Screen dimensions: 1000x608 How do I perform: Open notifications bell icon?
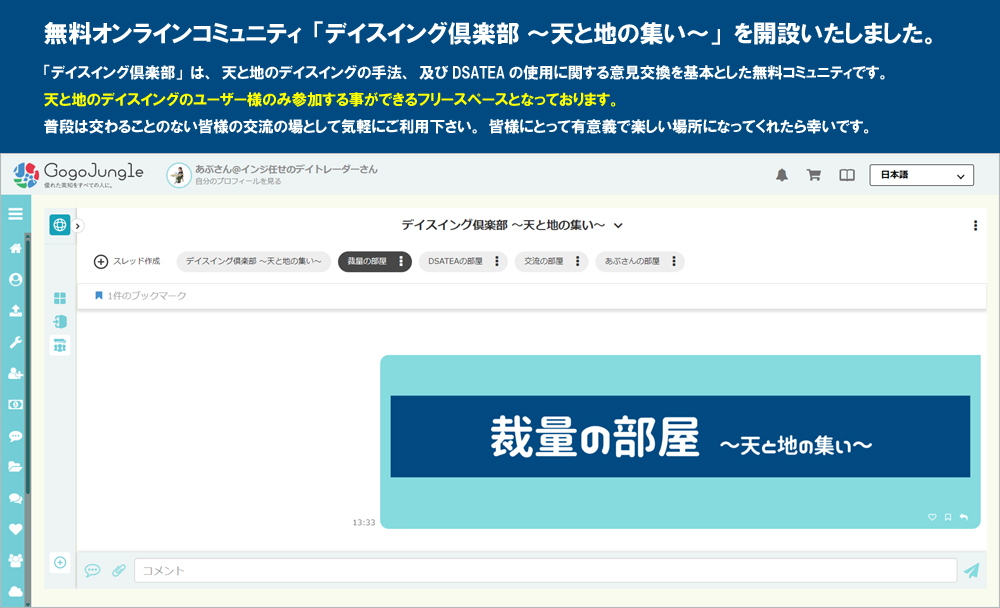coord(782,175)
